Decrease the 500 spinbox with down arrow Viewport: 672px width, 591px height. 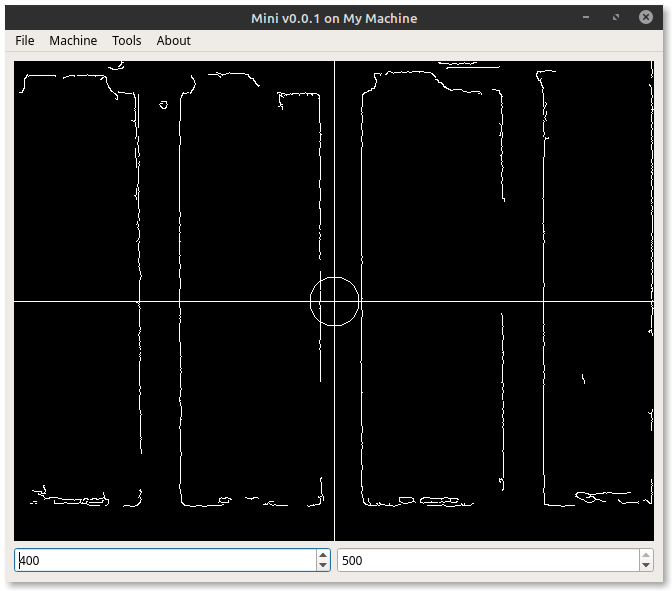[646, 566]
